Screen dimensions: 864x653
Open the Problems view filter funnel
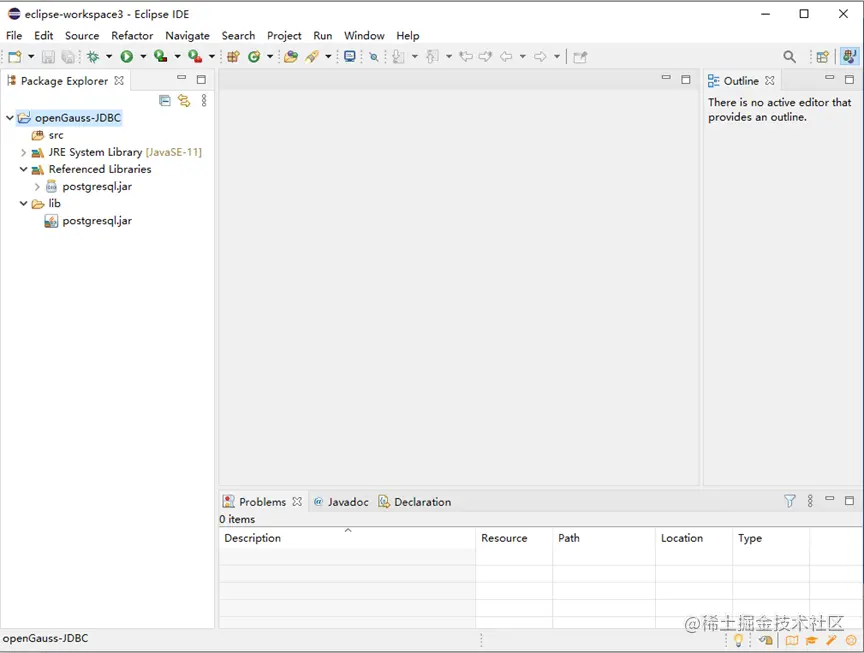[790, 501]
